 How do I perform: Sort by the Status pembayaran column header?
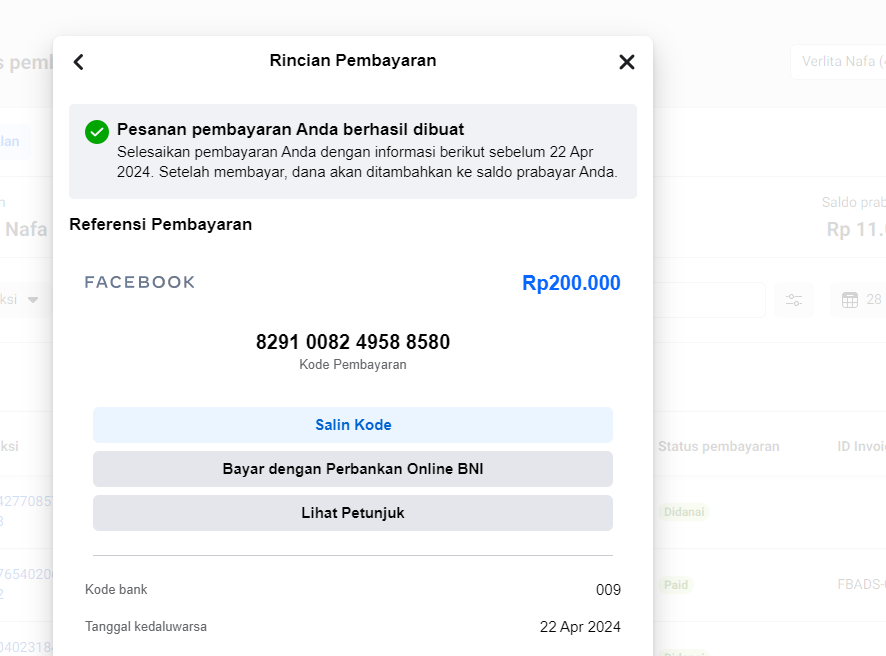coord(718,447)
